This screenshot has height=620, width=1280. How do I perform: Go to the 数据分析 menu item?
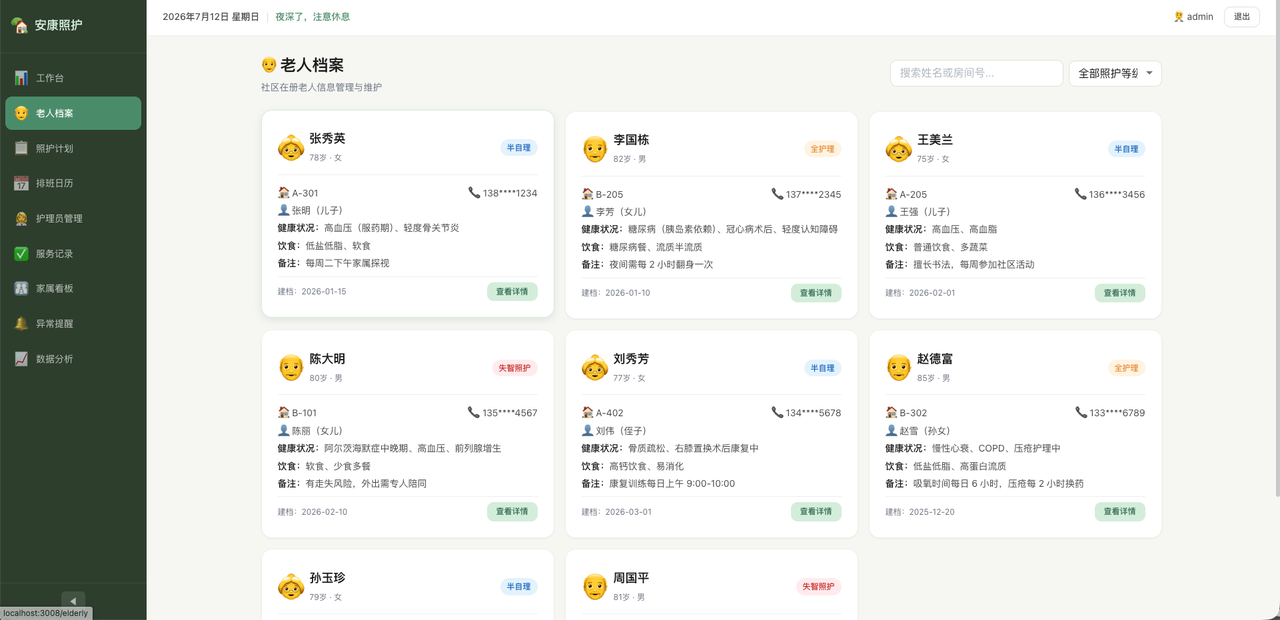tap(73, 358)
